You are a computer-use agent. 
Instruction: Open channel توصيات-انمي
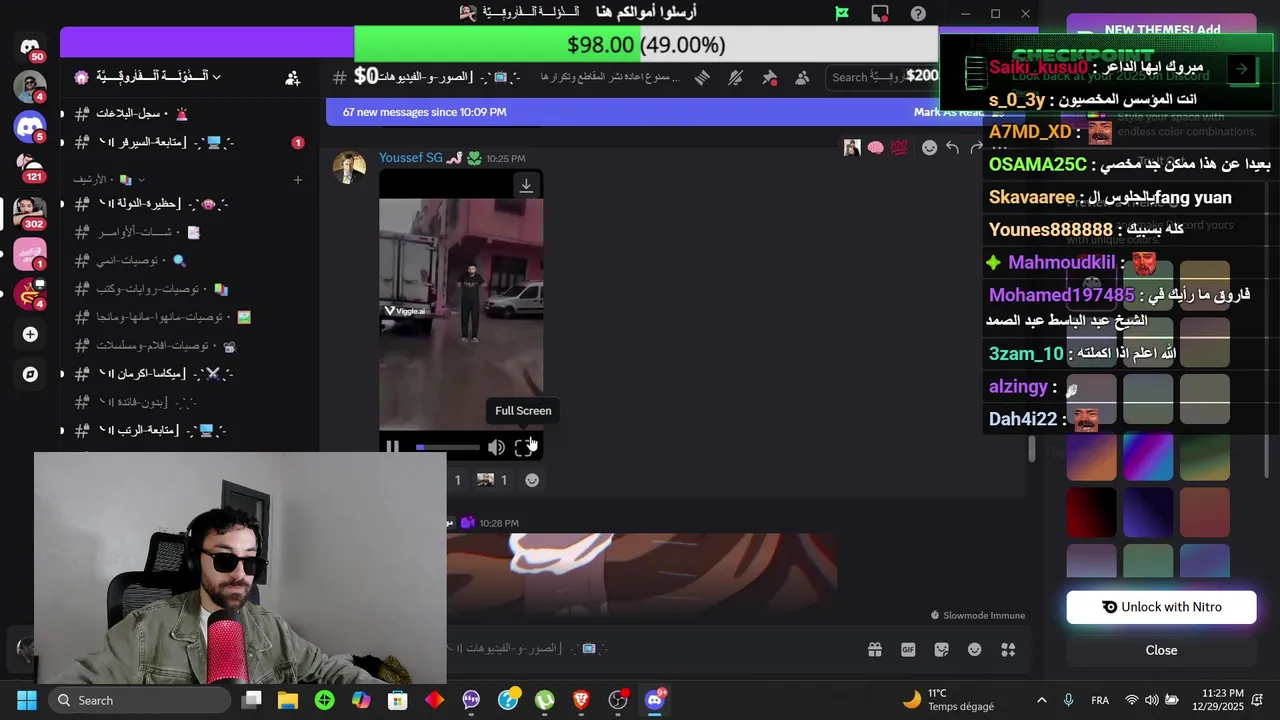(x=188, y=260)
